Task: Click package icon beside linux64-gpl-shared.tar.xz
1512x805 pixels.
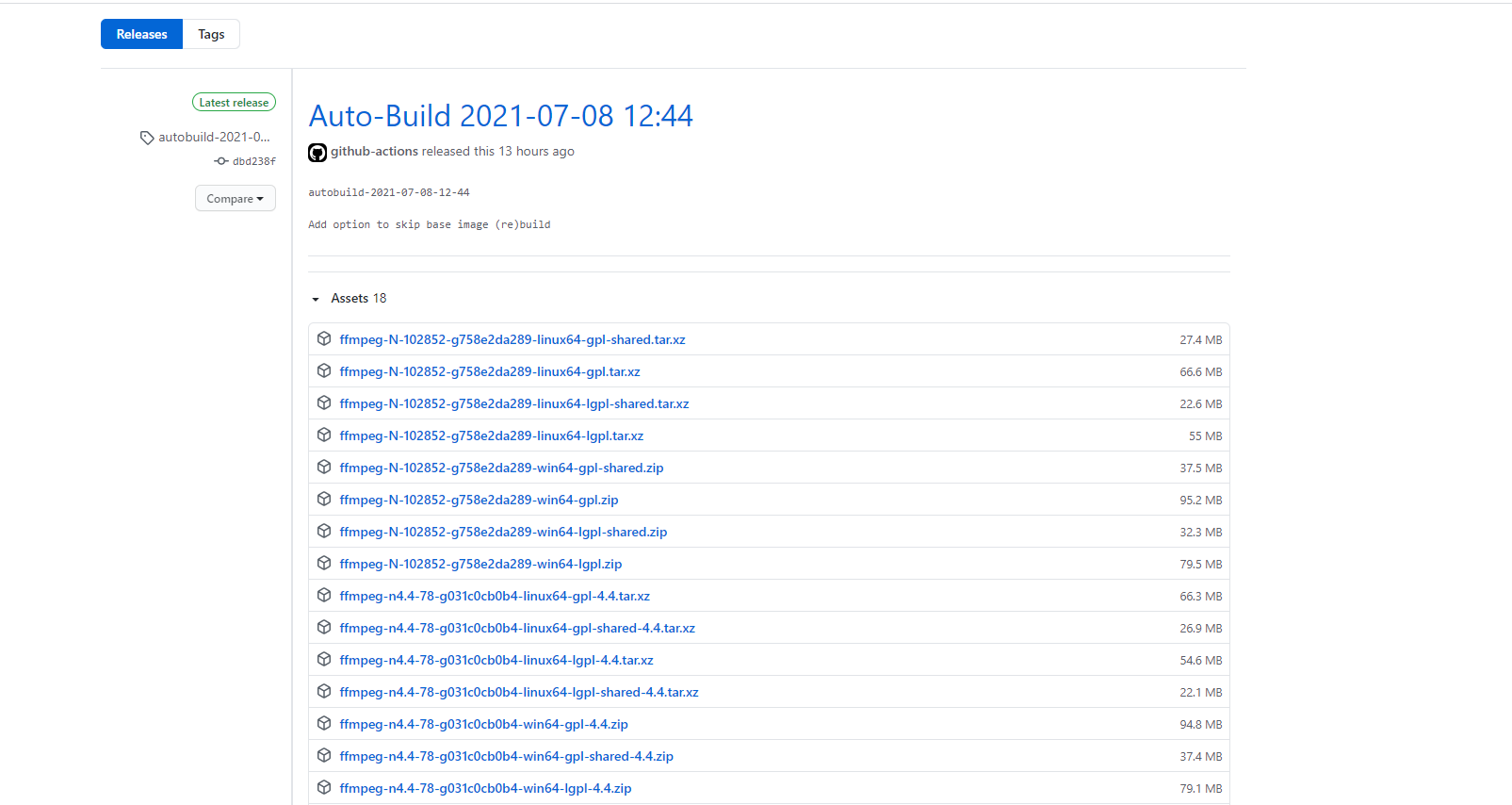Action: tap(324, 338)
